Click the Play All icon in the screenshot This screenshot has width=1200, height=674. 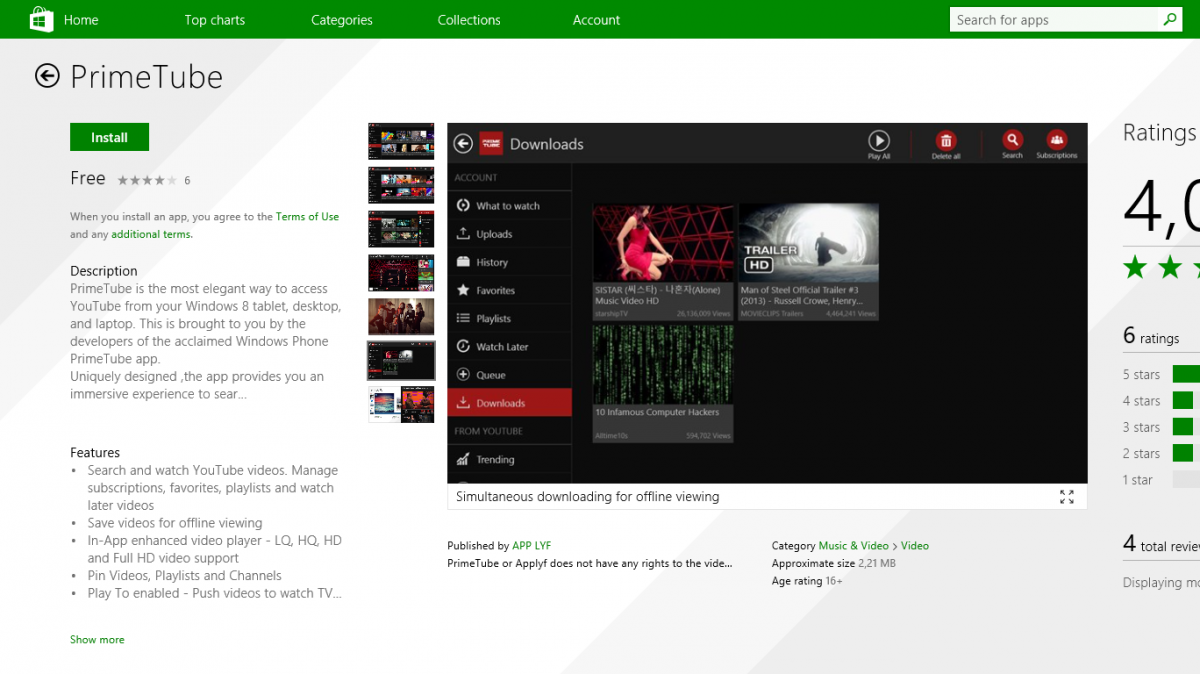pos(879,140)
